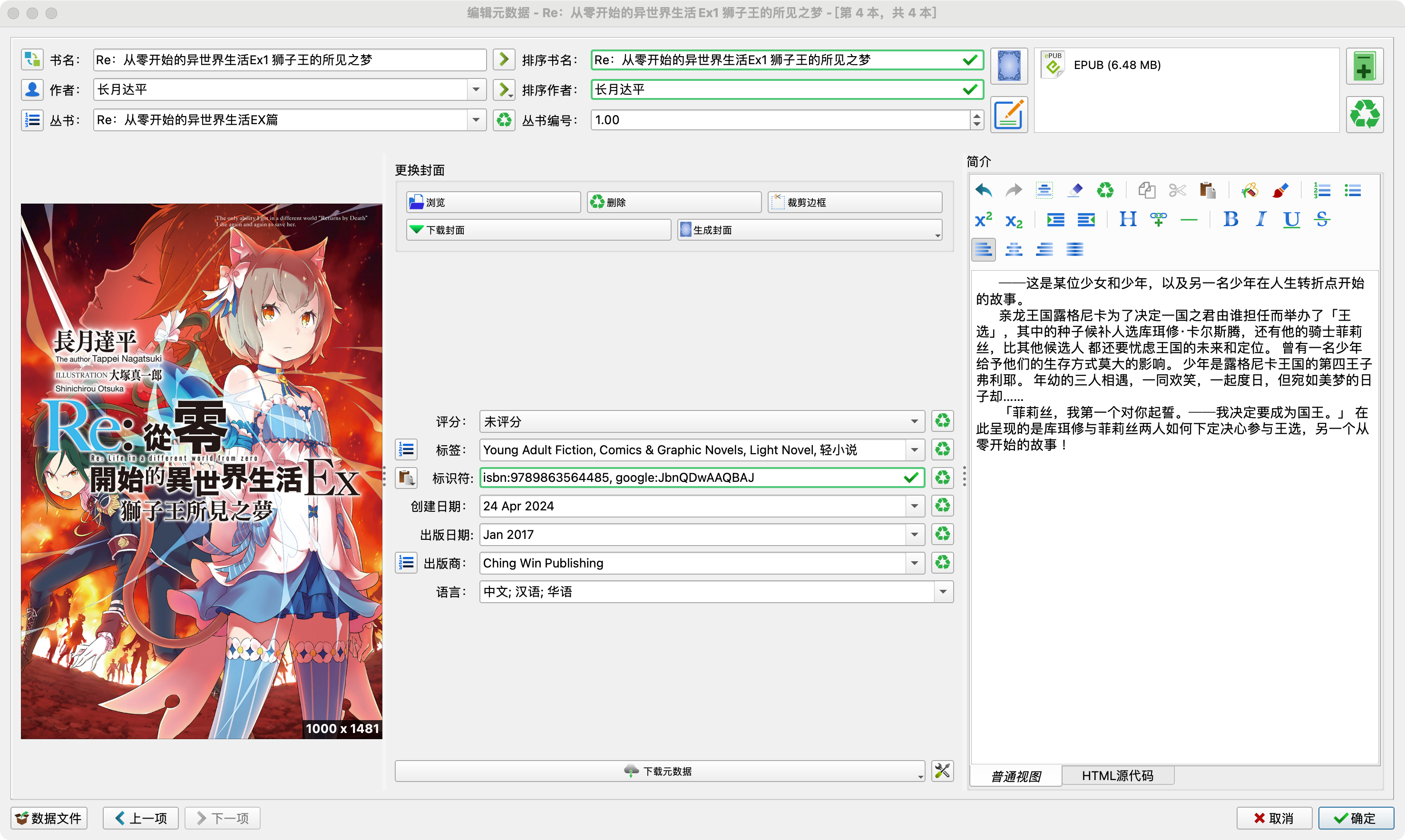1405x840 pixels.
Task: Open the tag editor icon
Action: pyautogui.click(x=406, y=450)
